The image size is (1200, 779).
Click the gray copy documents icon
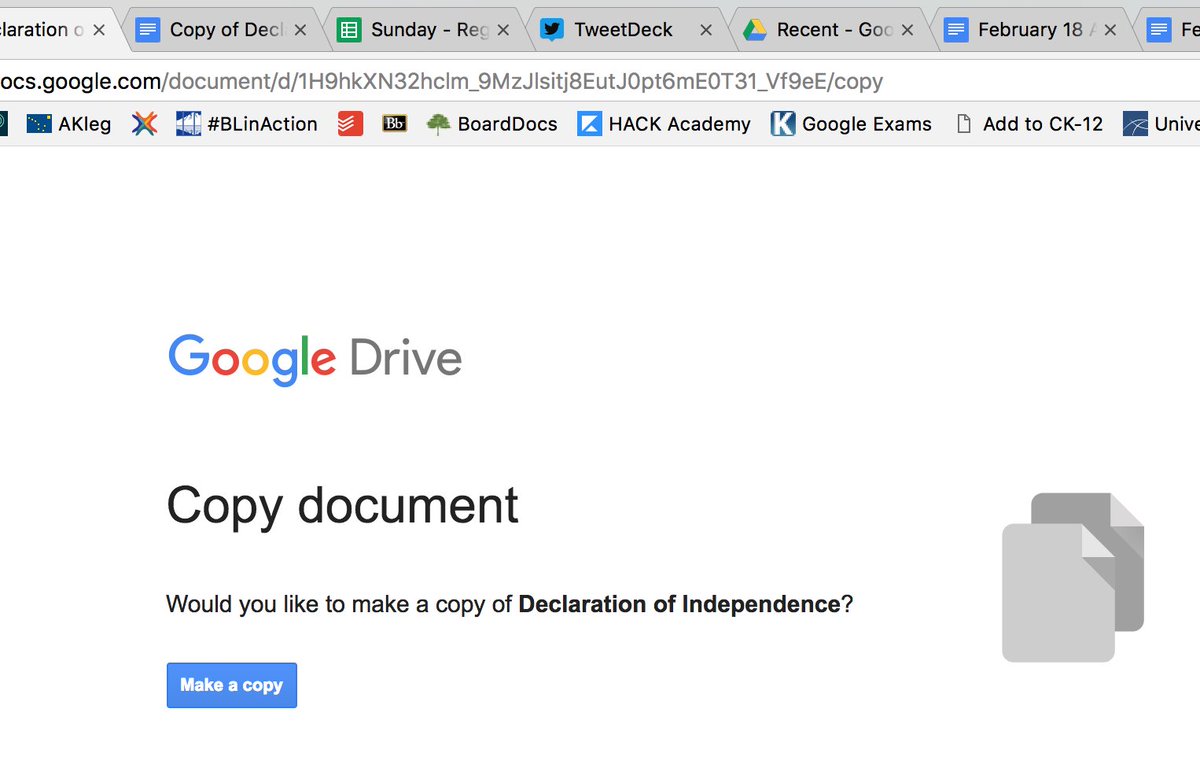click(1073, 577)
